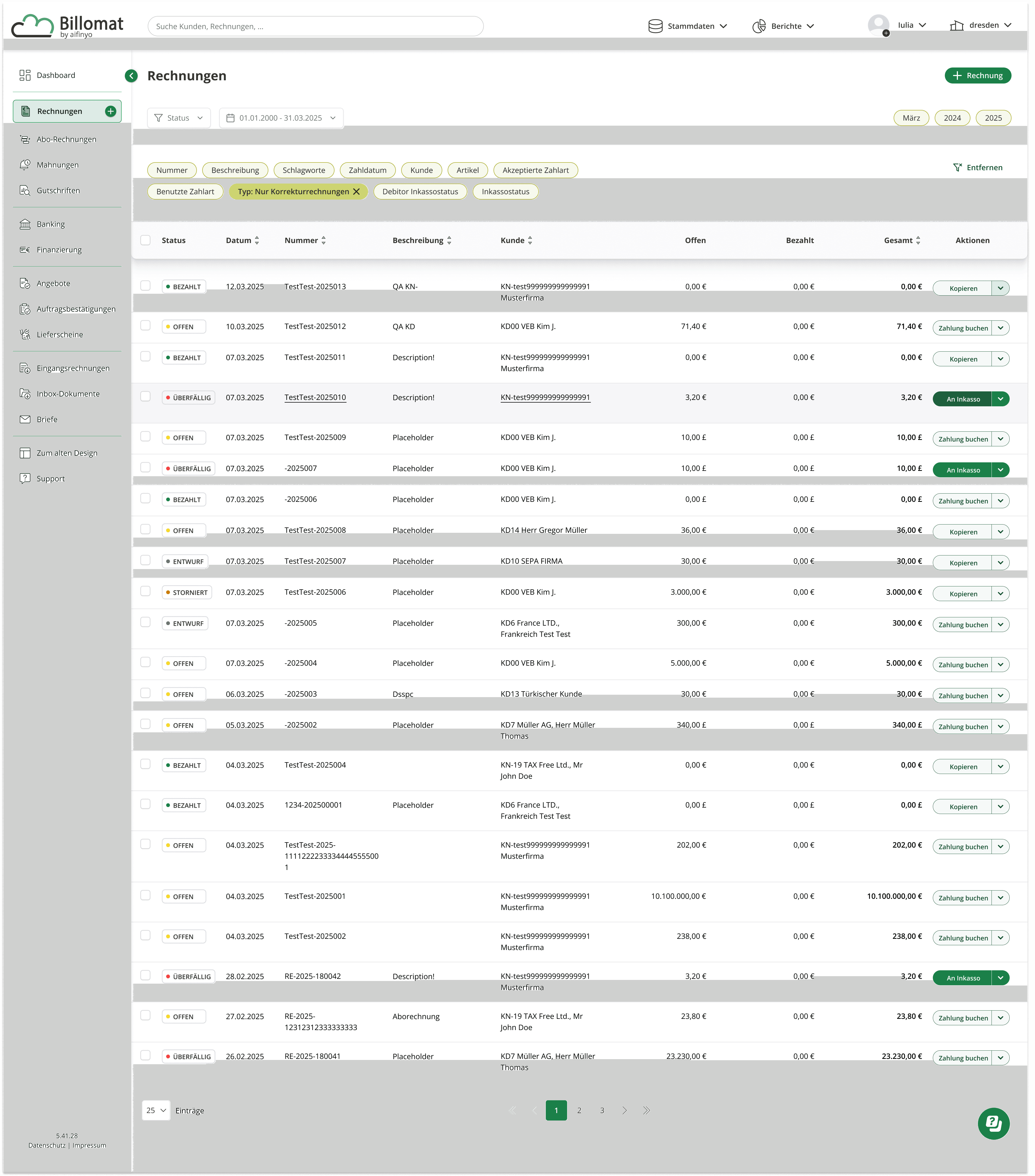This screenshot has height=1176, width=1035.
Task: Click the search field for Kunden, Rechnungen
Action: click(x=315, y=26)
